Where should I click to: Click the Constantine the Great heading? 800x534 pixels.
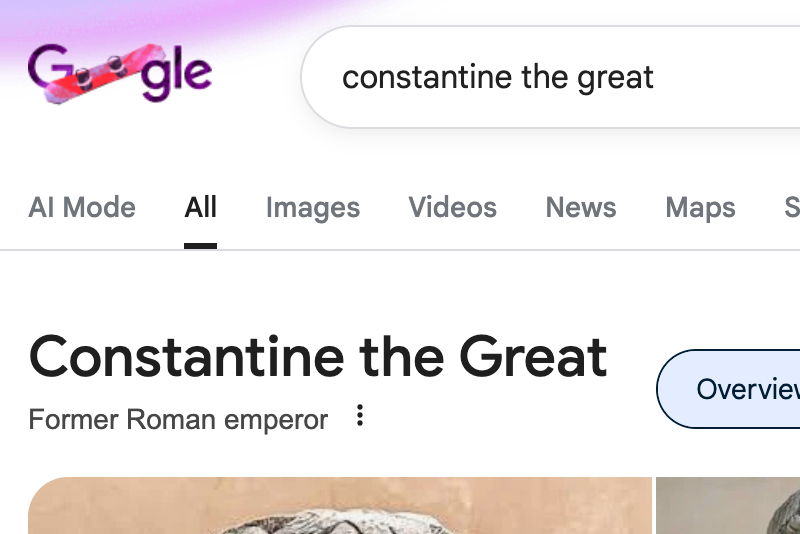coord(318,357)
